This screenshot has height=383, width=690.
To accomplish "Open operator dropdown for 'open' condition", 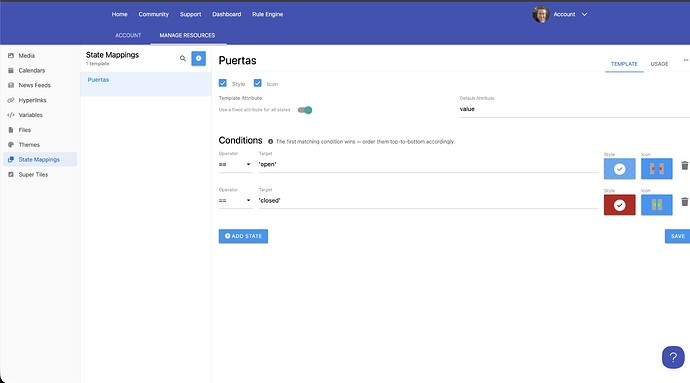I will [x=235, y=164].
